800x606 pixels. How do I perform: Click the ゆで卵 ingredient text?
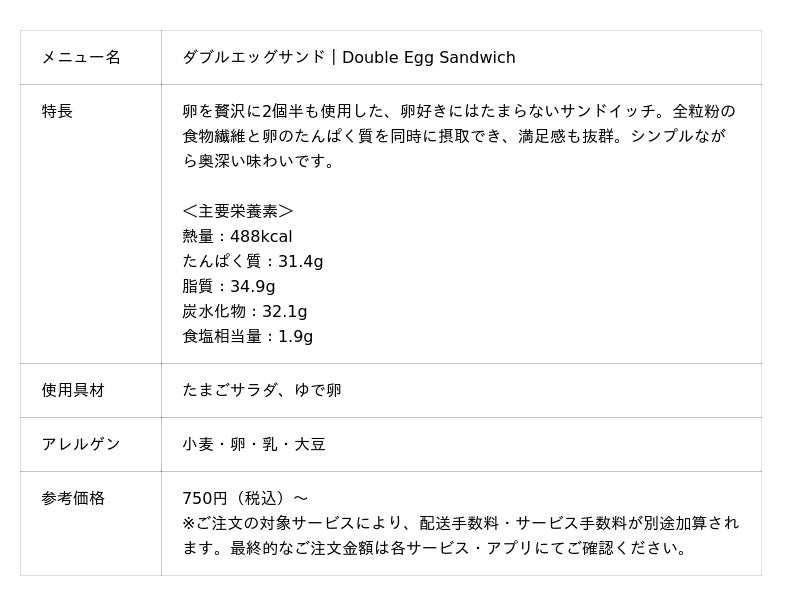(x=318, y=391)
